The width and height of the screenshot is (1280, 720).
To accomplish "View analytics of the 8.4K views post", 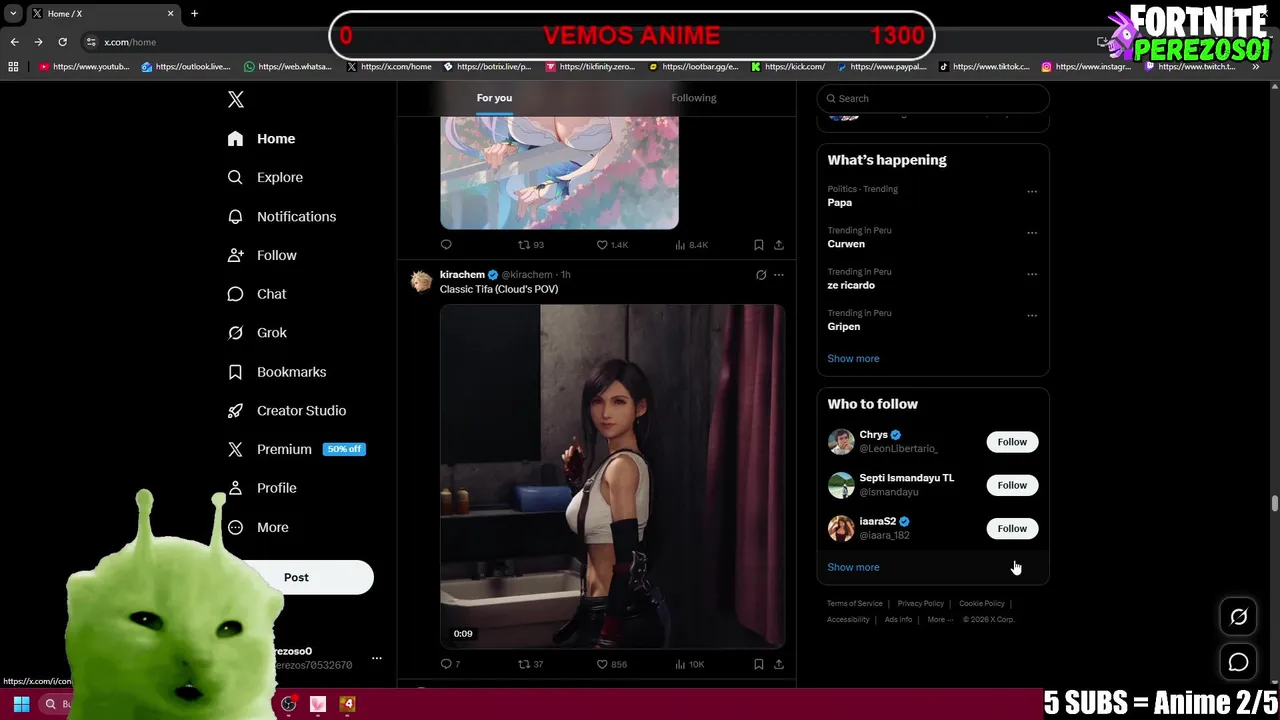I will [x=692, y=244].
